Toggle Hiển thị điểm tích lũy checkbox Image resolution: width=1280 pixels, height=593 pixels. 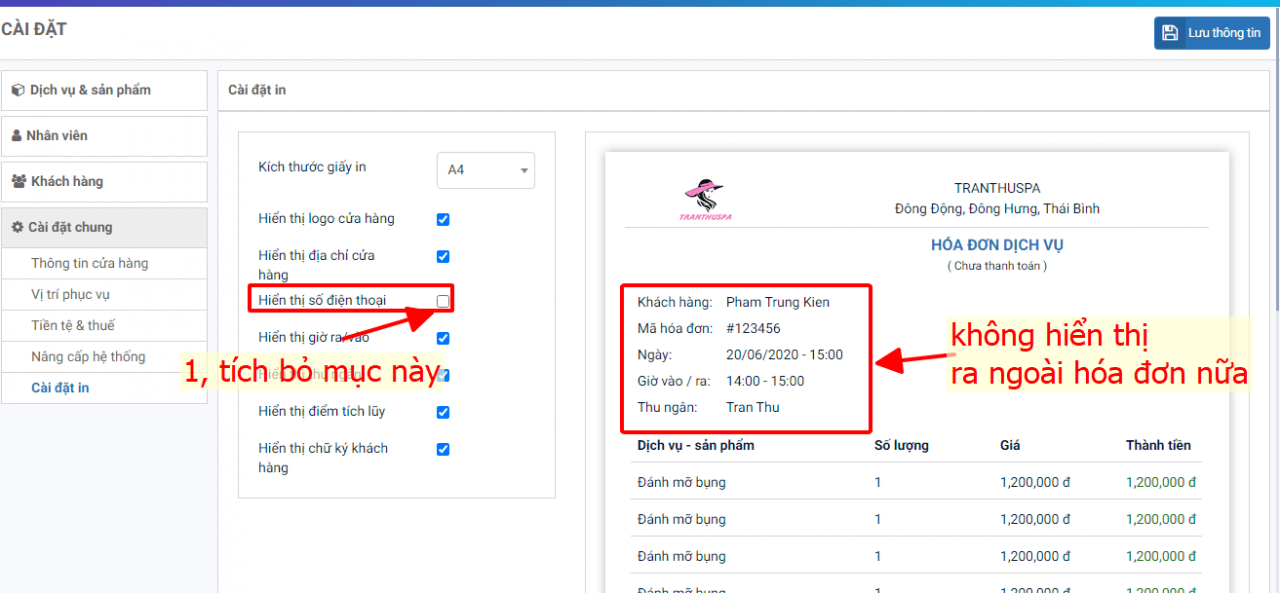[443, 412]
